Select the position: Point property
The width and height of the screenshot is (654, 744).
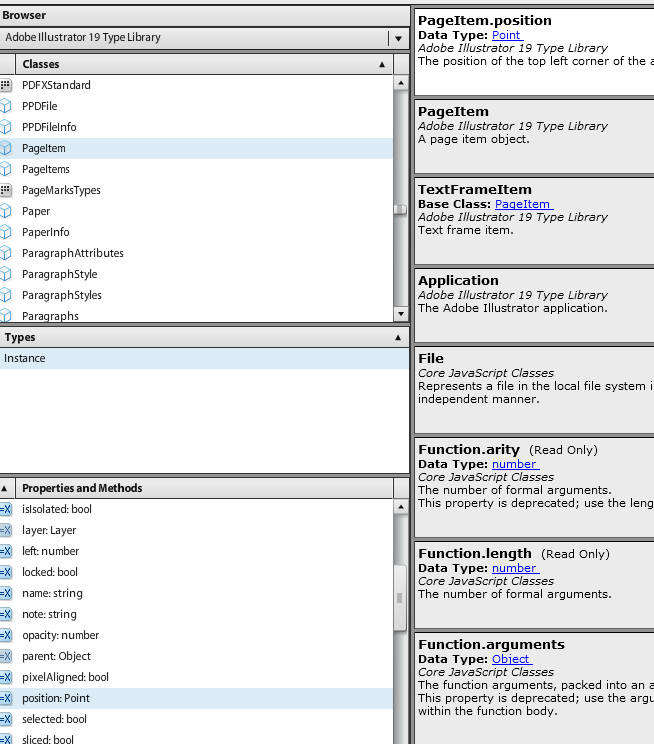pos(196,698)
